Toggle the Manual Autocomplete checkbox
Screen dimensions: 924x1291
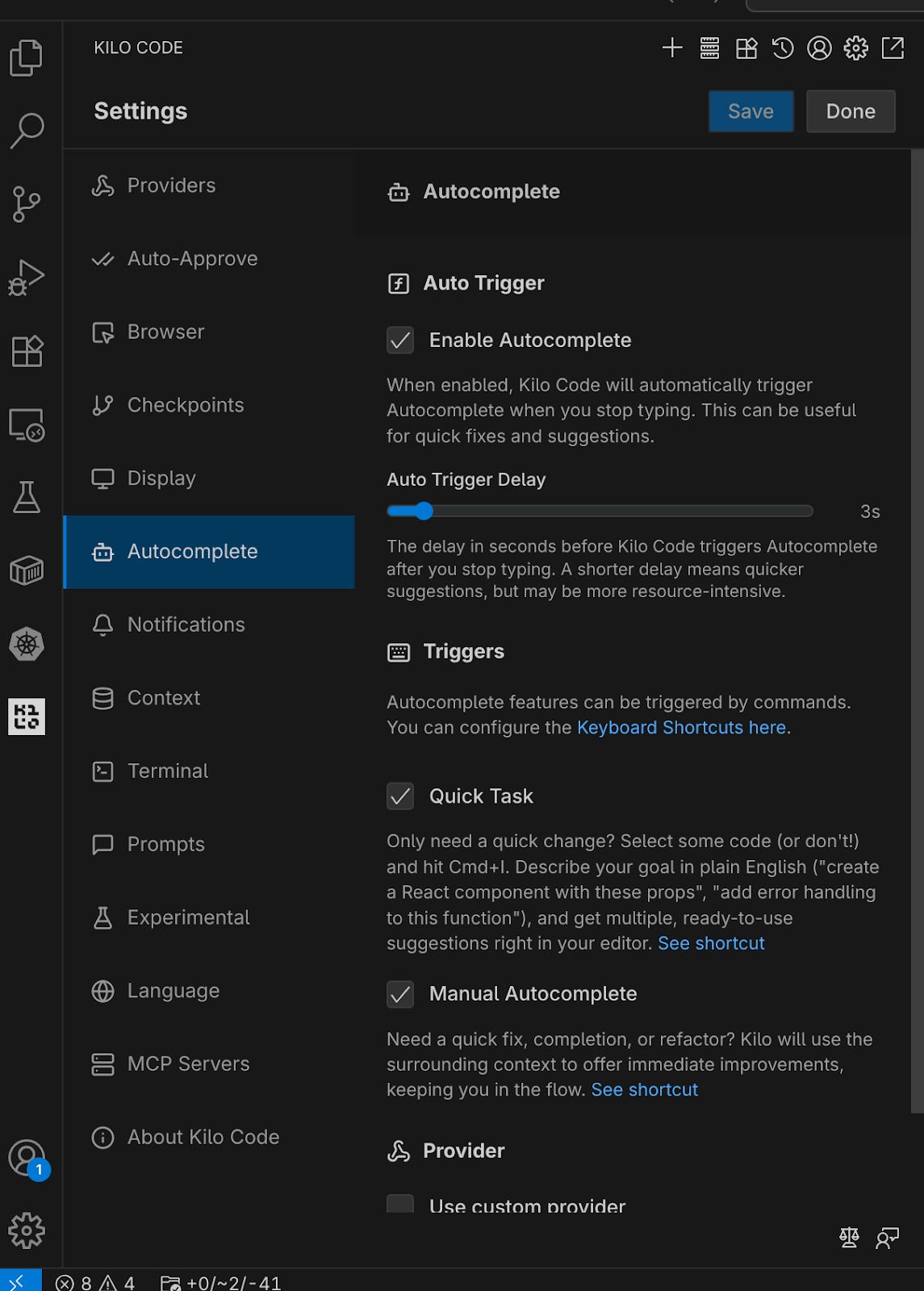pos(400,994)
